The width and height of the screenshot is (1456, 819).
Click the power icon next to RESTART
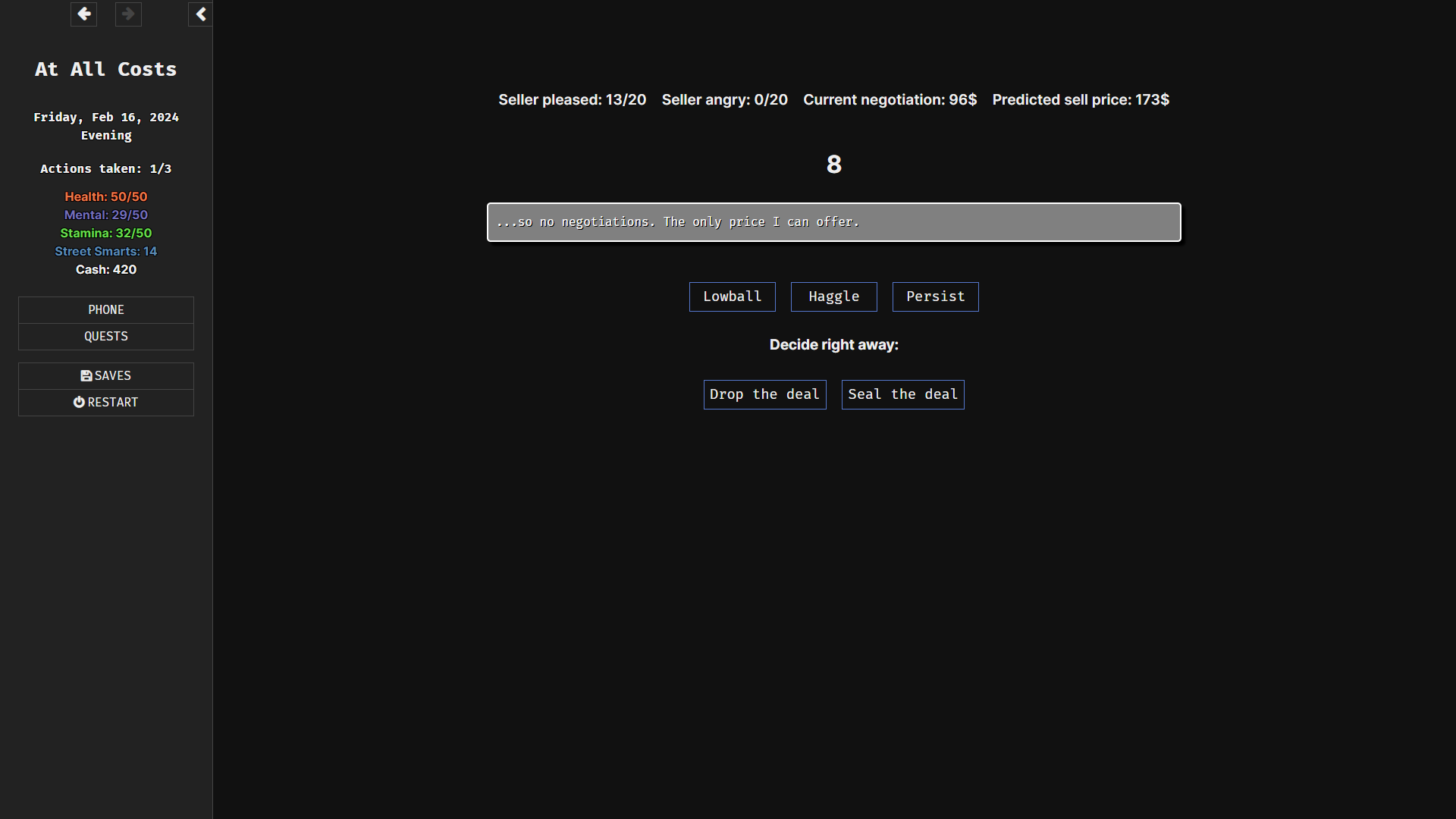coord(79,403)
